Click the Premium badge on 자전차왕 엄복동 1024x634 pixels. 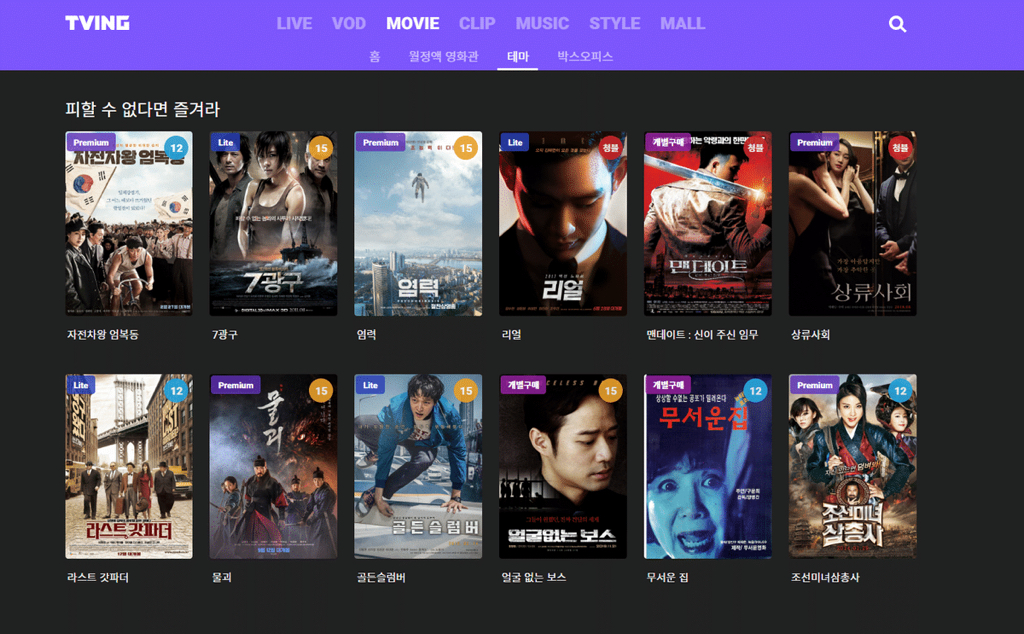click(x=91, y=142)
